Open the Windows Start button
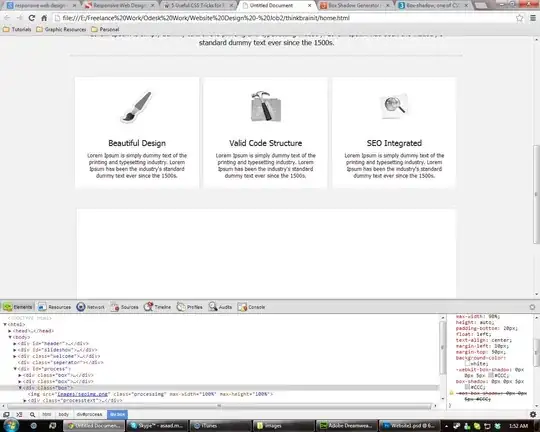 [x=10, y=425]
